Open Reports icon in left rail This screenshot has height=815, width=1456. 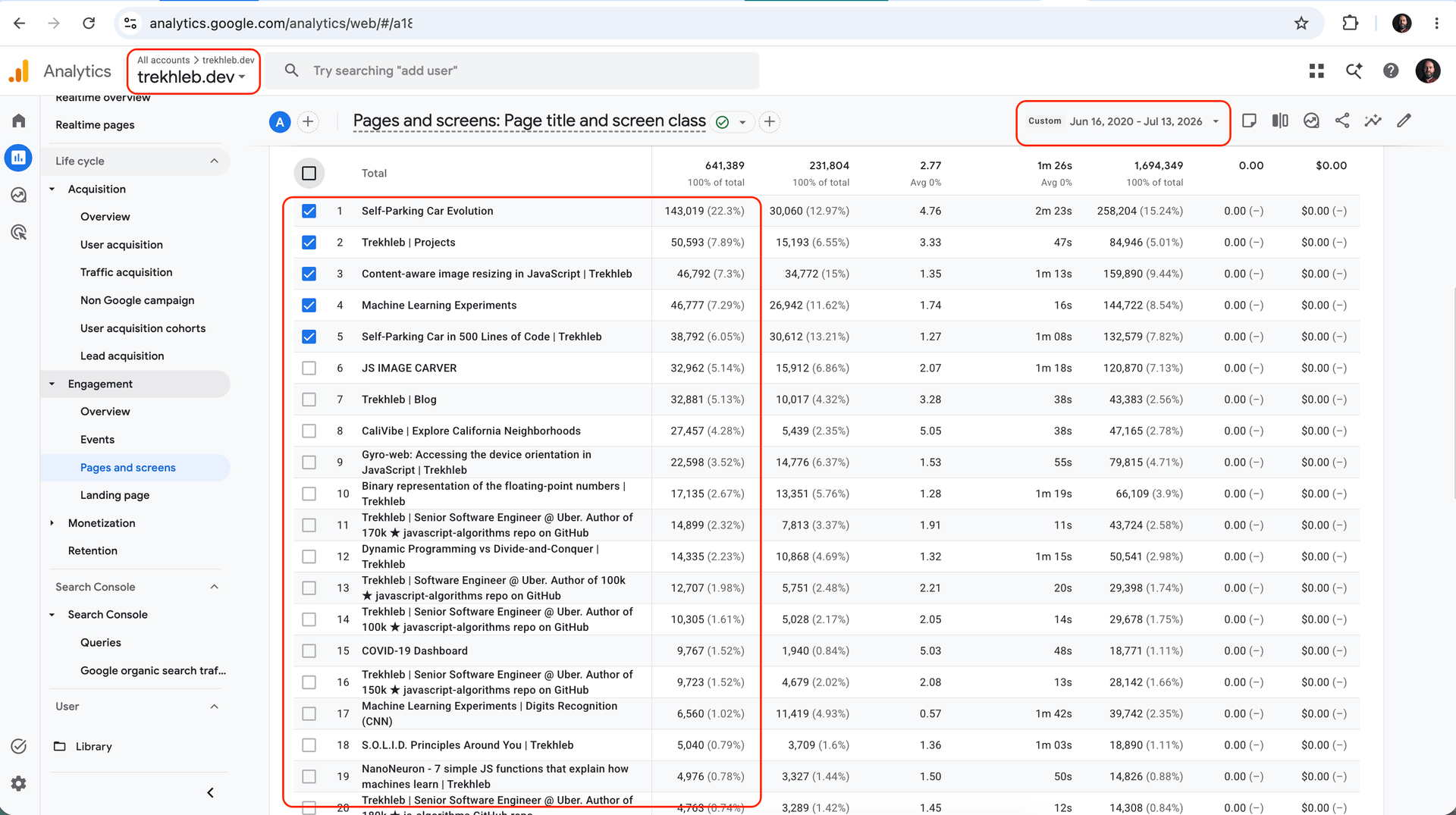pos(19,158)
